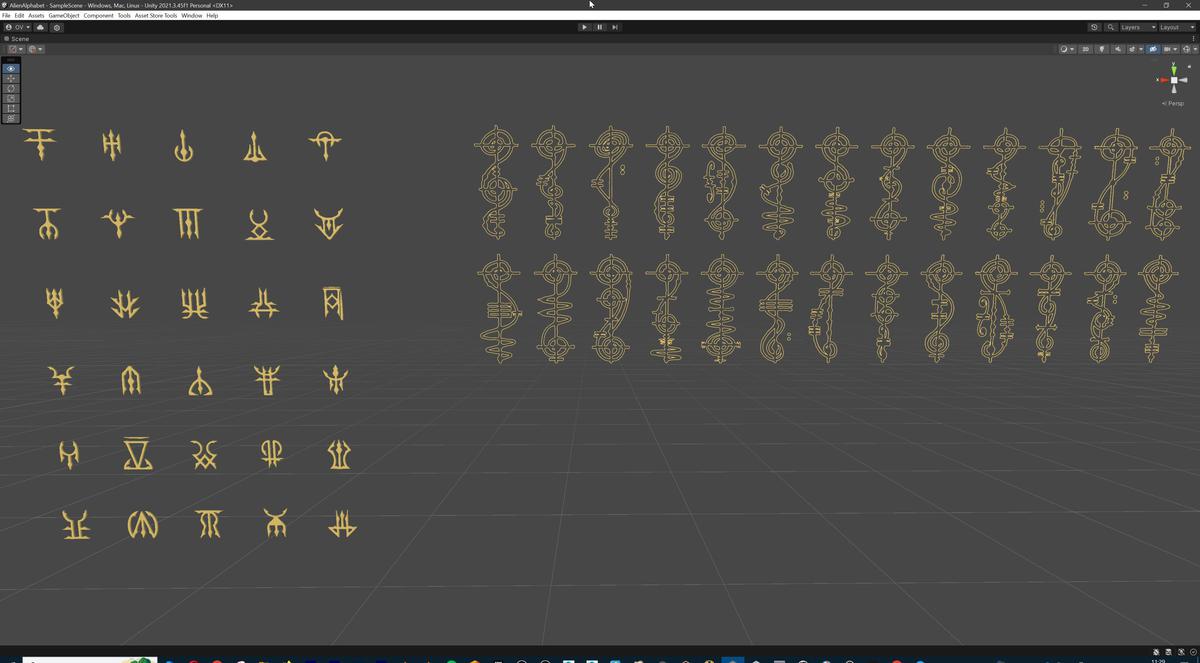Image resolution: width=1200 pixels, height=663 pixels.
Task: Select the Scale tool
Action: (10, 98)
